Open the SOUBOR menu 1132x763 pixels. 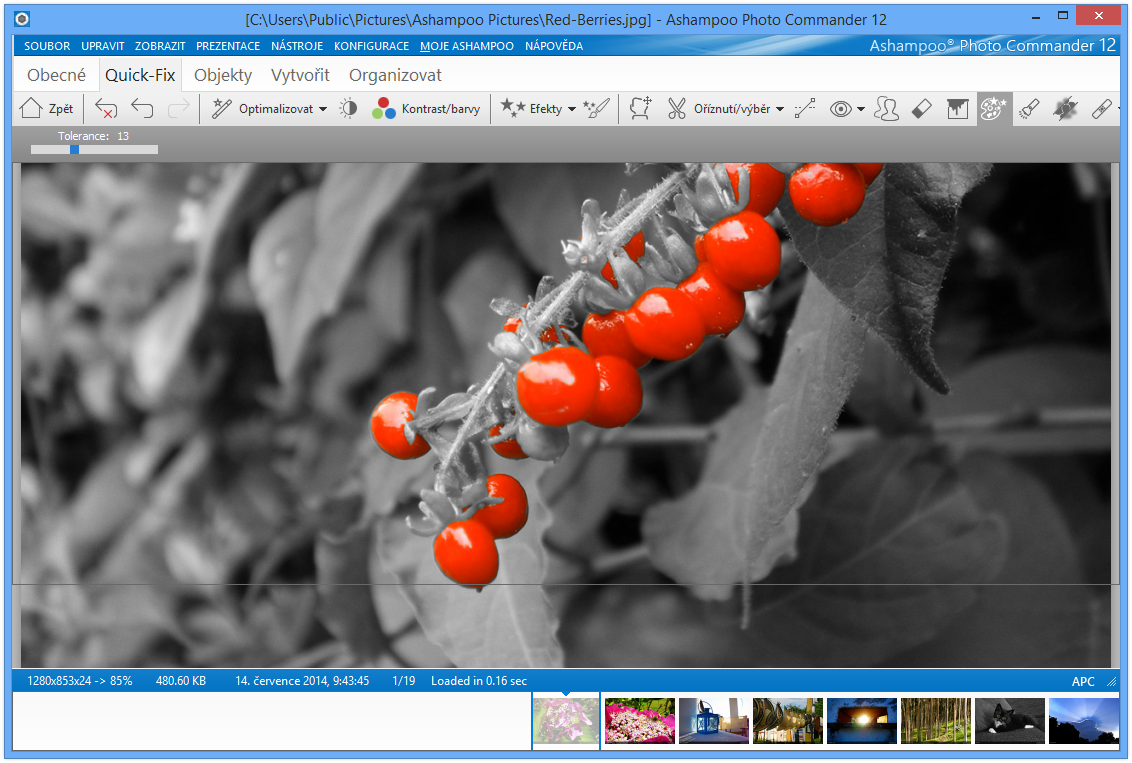coord(47,46)
